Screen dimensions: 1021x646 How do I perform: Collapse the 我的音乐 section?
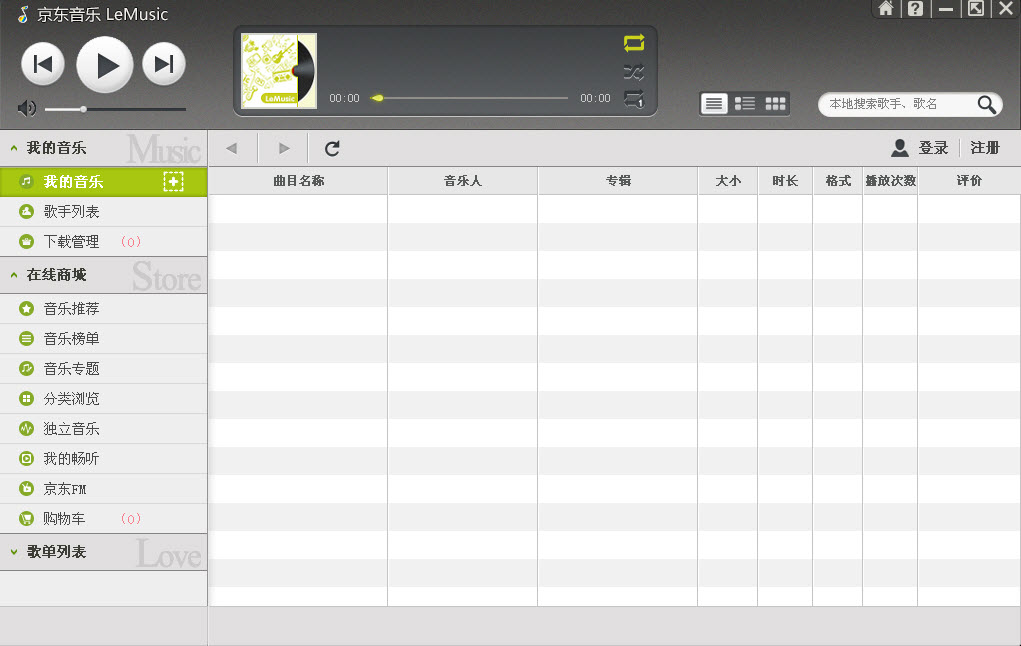(12, 147)
